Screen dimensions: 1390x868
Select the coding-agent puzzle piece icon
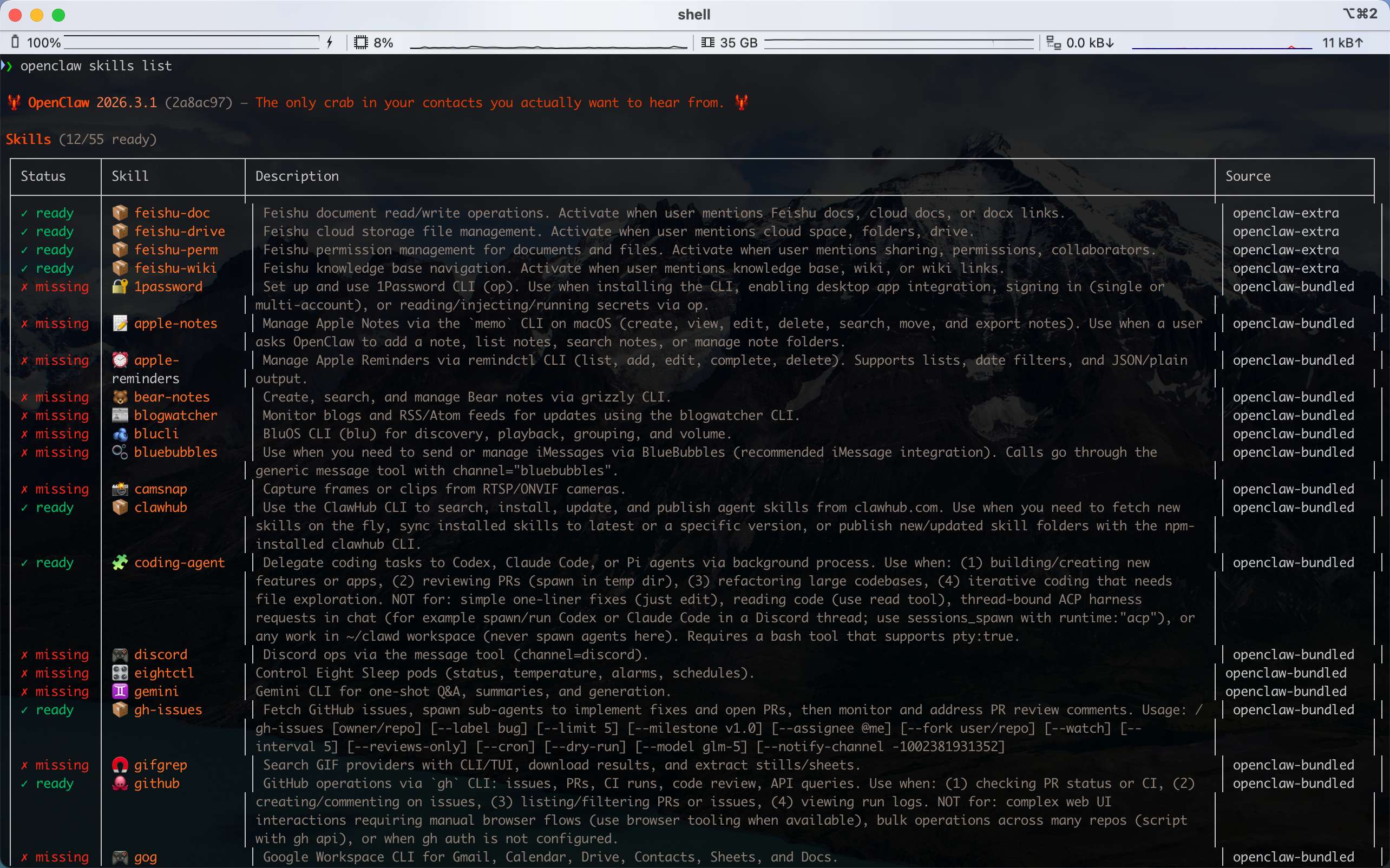[120, 563]
